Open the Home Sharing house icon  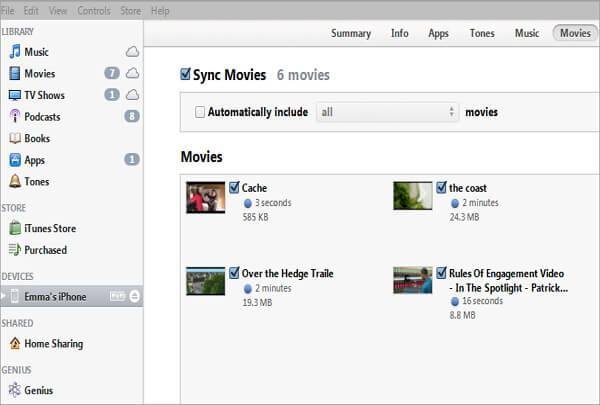pyautogui.click(x=15, y=344)
